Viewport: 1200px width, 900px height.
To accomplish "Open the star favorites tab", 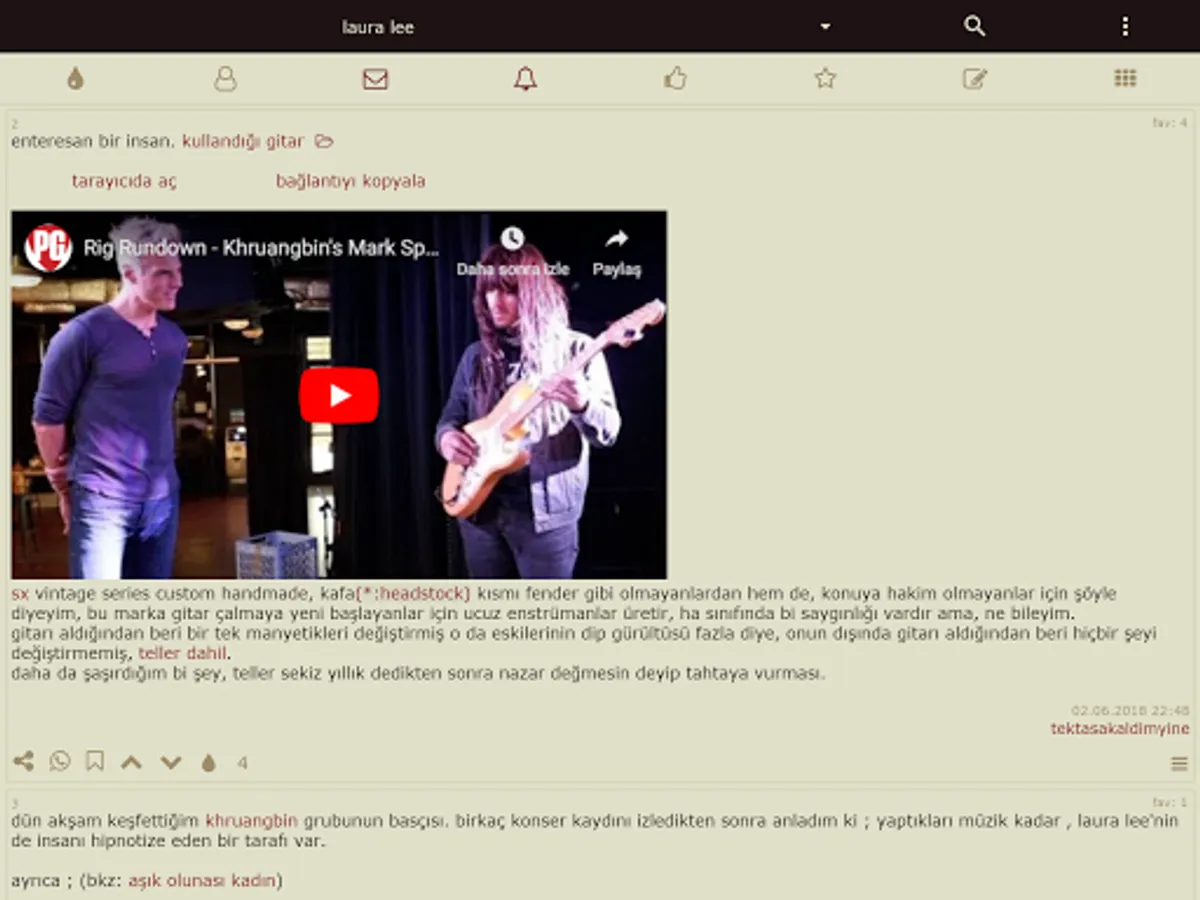I will (x=825, y=79).
